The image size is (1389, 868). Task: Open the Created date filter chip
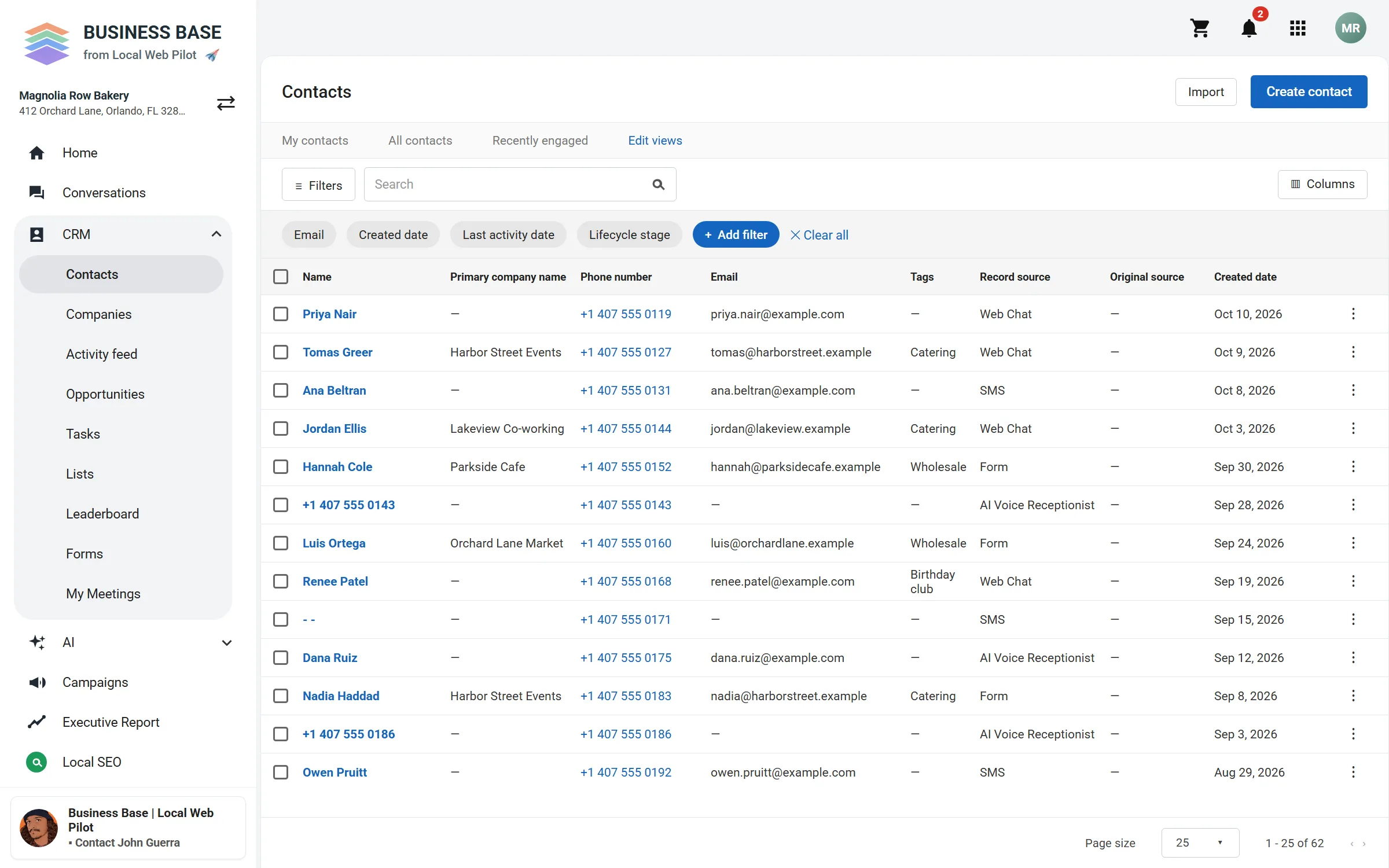tap(393, 234)
